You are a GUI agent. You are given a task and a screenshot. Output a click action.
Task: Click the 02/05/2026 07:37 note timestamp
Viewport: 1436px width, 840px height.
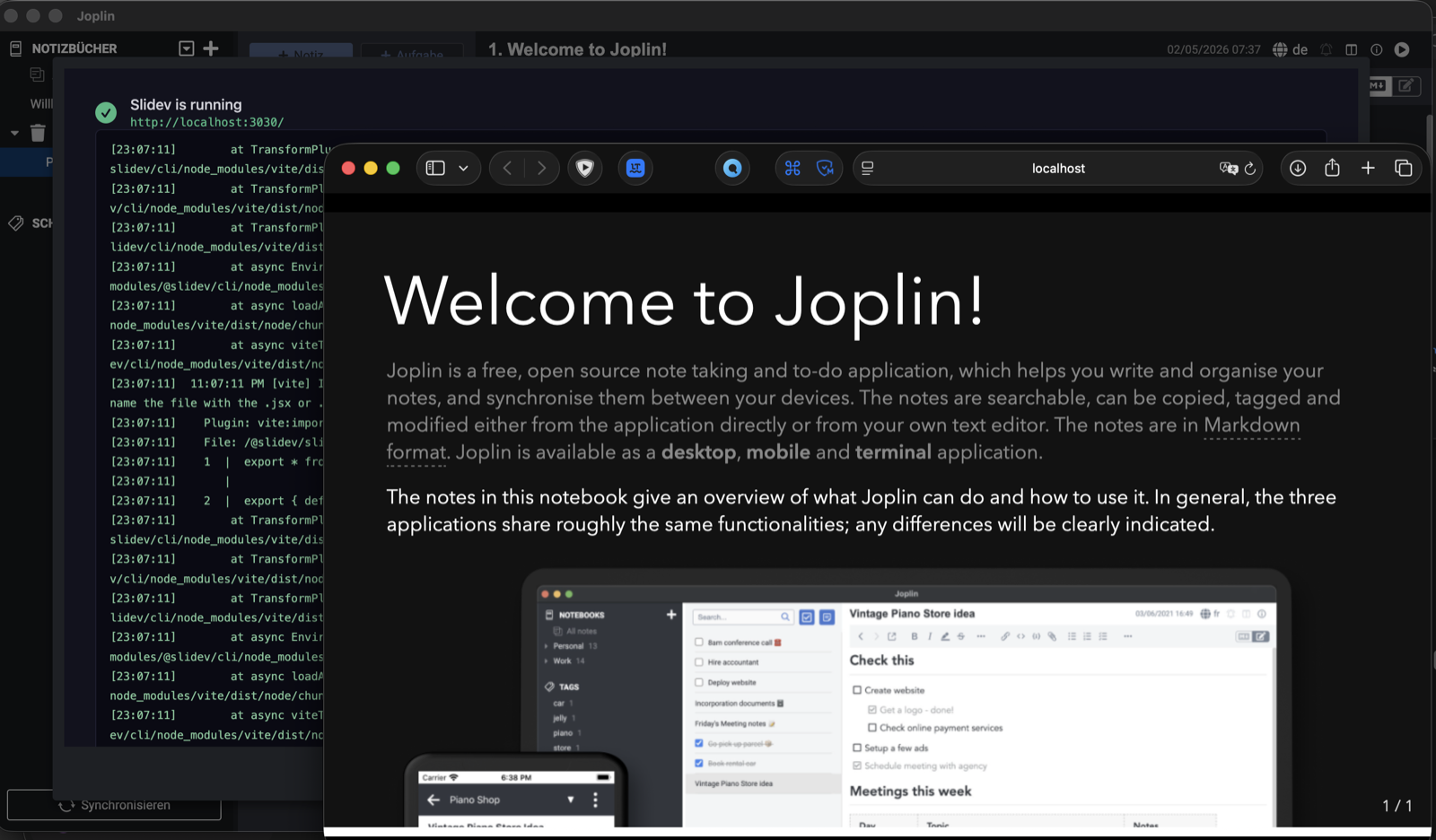1213,49
